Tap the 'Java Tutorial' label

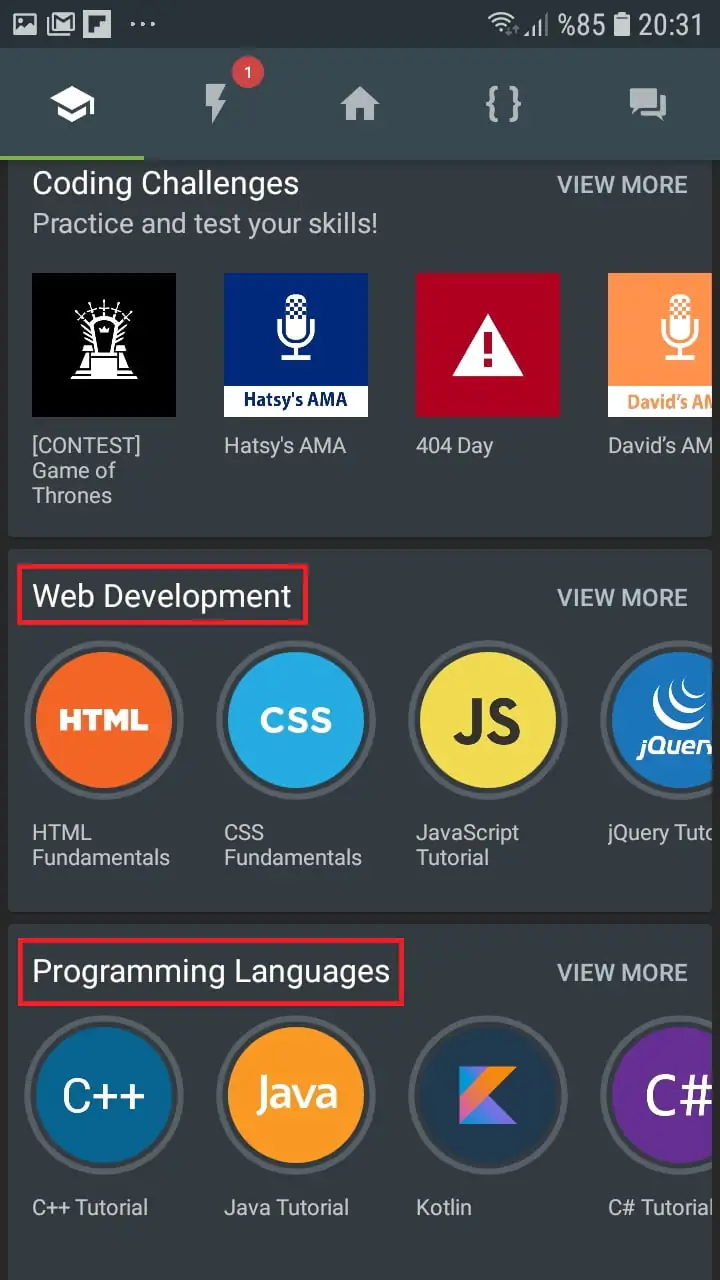[x=287, y=1208]
